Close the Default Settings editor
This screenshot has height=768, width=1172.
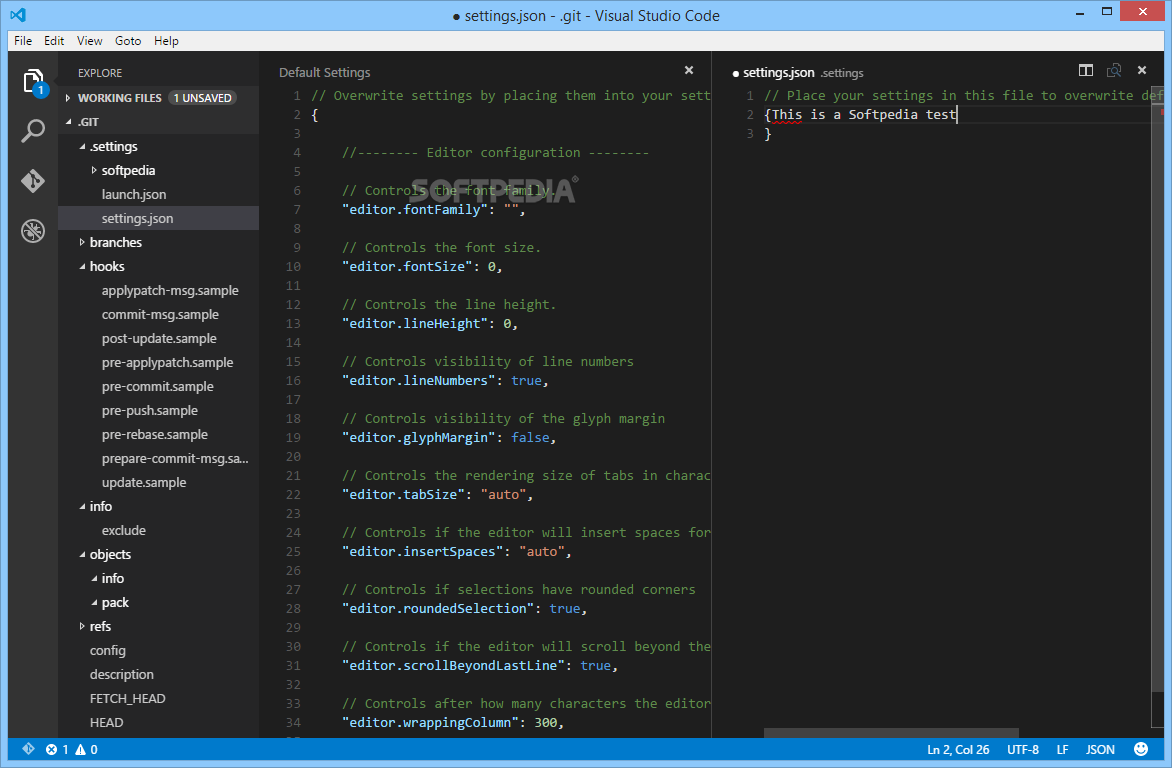tap(689, 70)
